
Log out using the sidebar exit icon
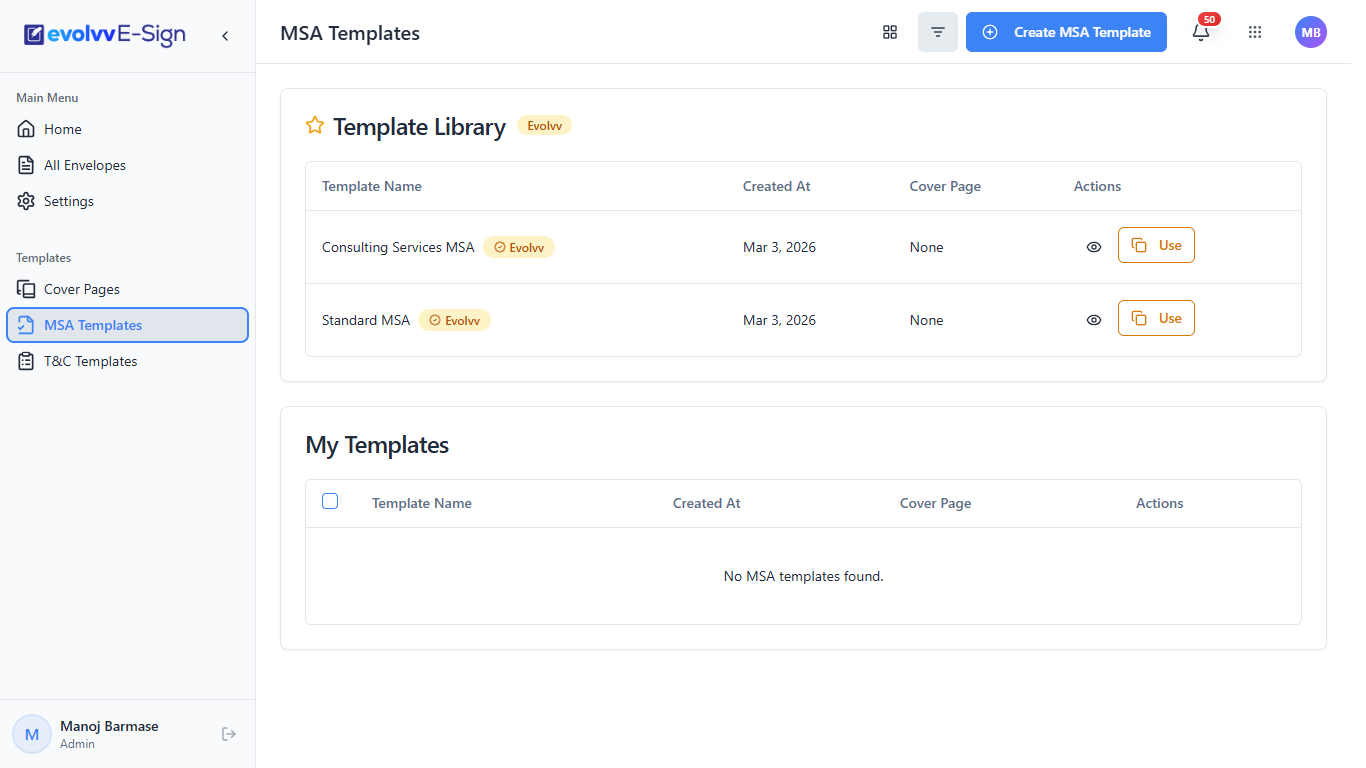229,734
